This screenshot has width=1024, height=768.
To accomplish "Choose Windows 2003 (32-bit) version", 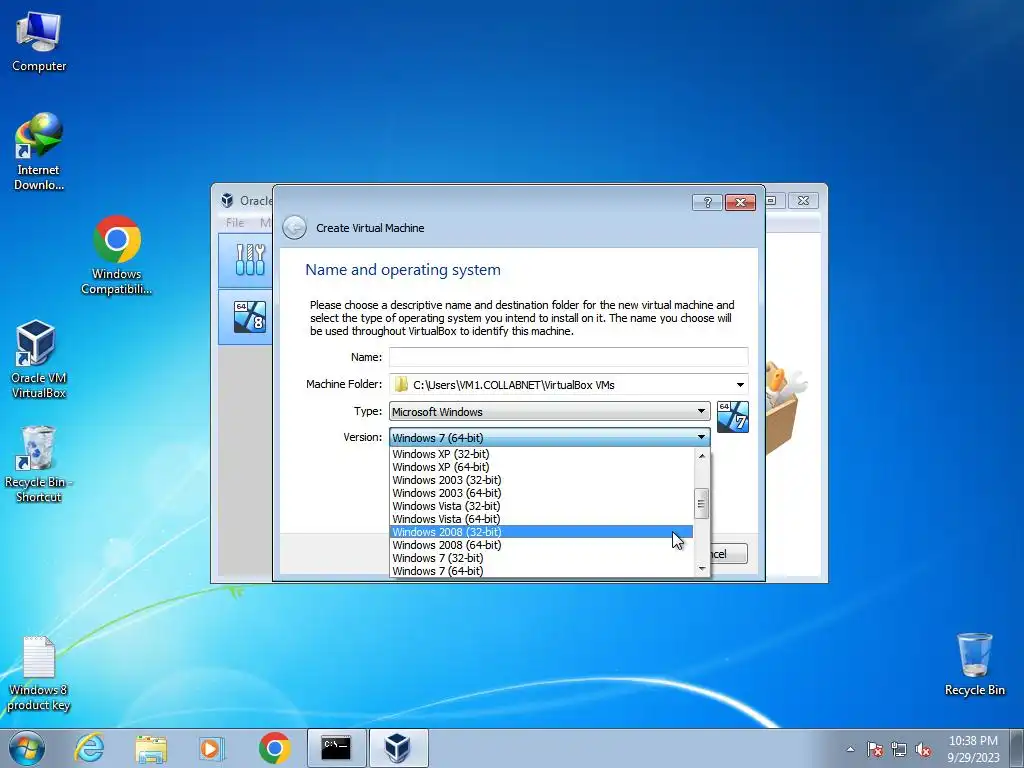I will (x=541, y=480).
